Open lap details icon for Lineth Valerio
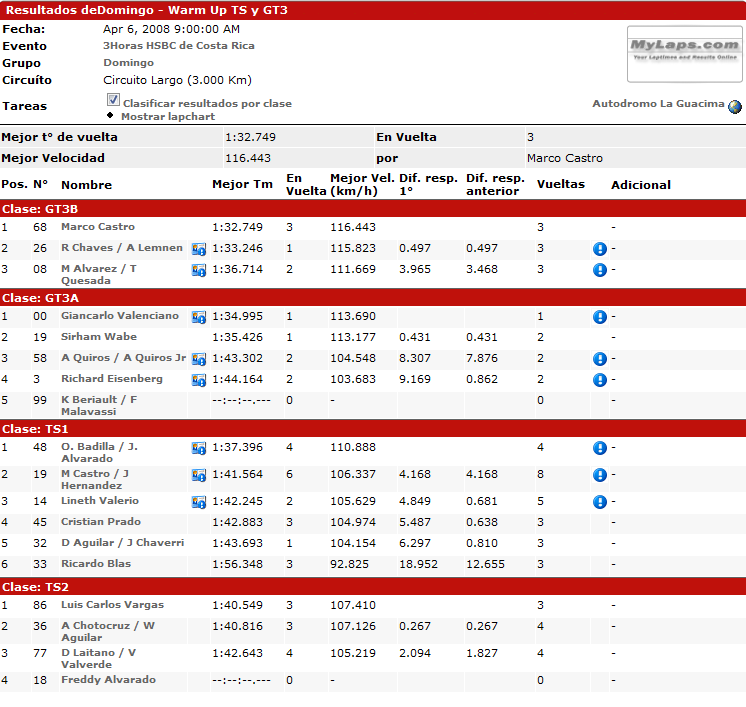 [199, 501]
